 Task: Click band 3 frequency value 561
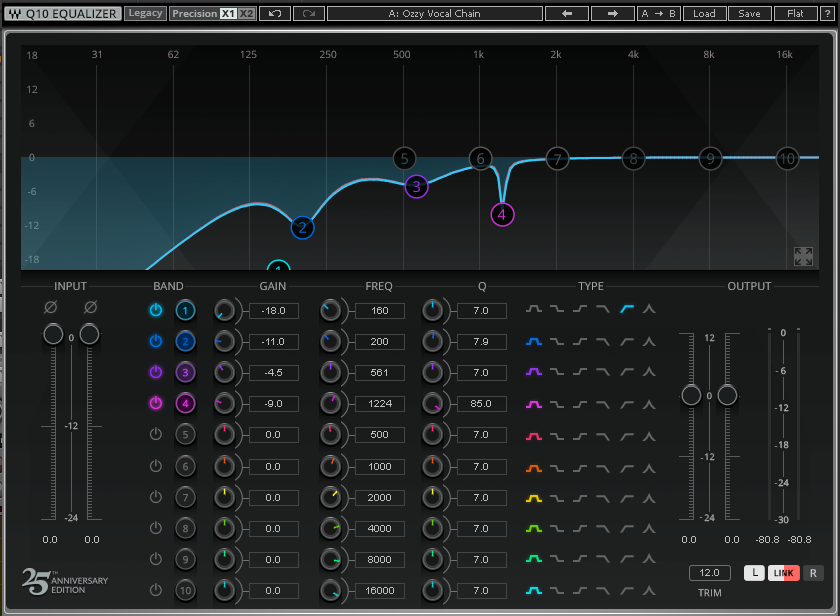[380, 372]
